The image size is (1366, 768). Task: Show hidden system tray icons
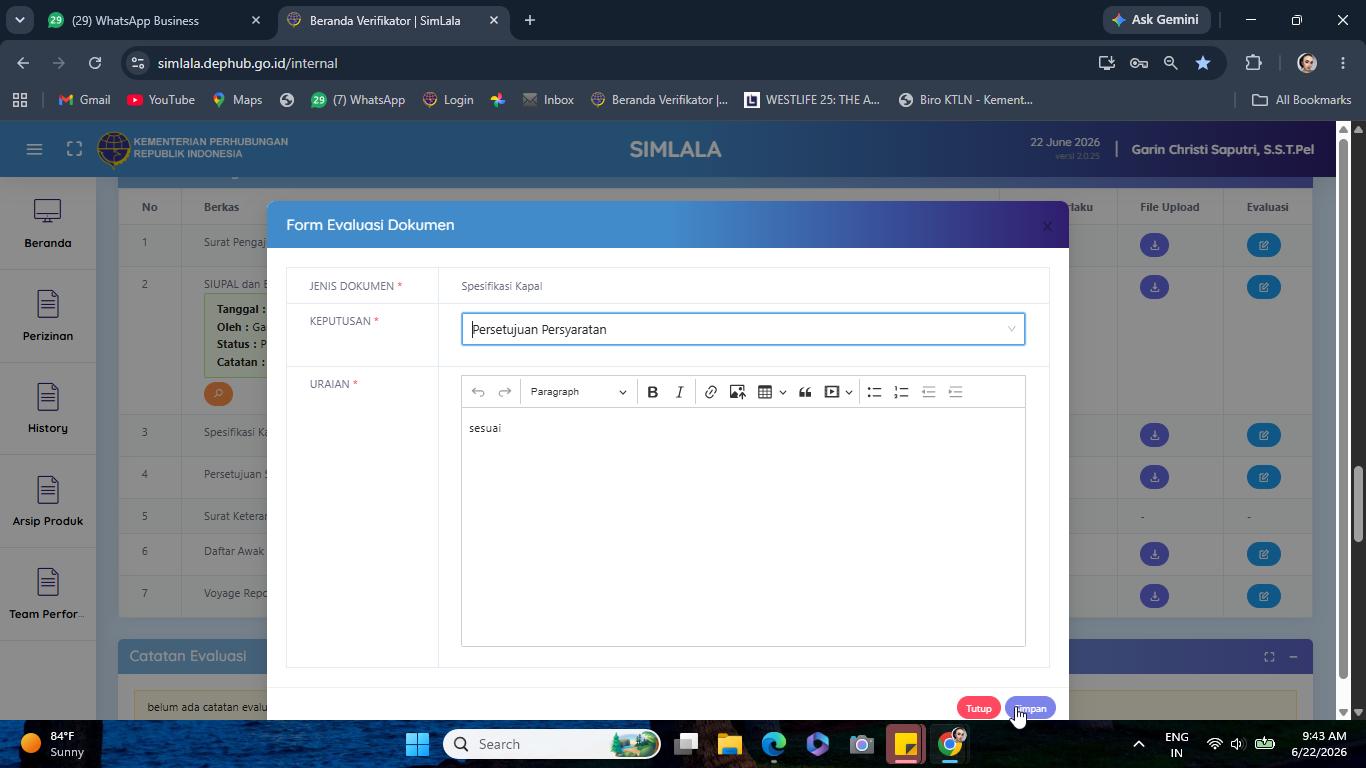(x=1138, y=744)
